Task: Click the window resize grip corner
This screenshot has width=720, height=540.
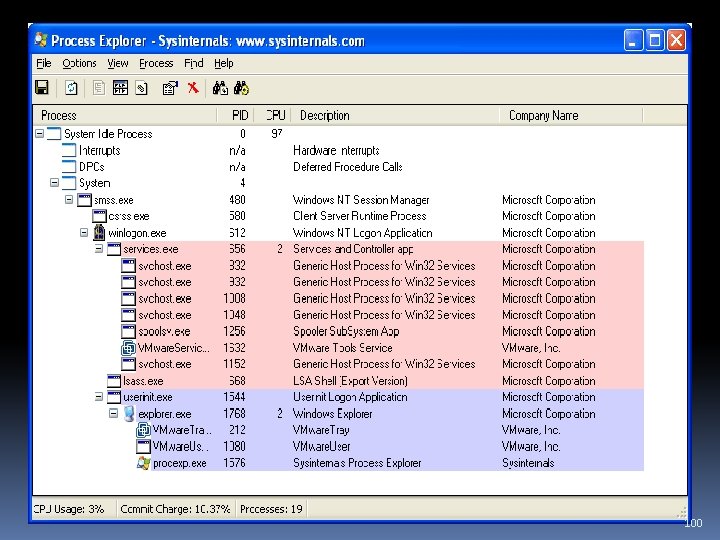Action: [682, 513]
